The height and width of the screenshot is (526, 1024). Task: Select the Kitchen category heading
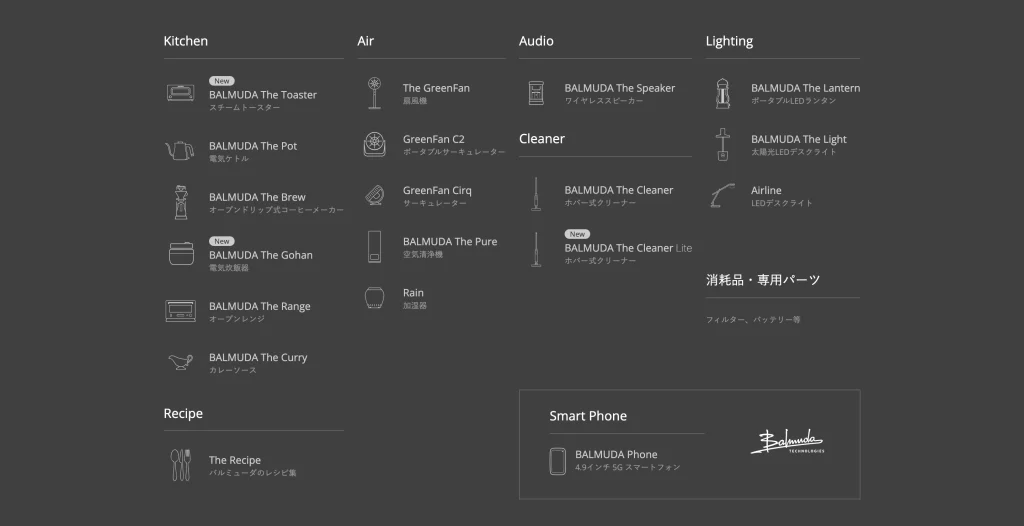point(185,41)
